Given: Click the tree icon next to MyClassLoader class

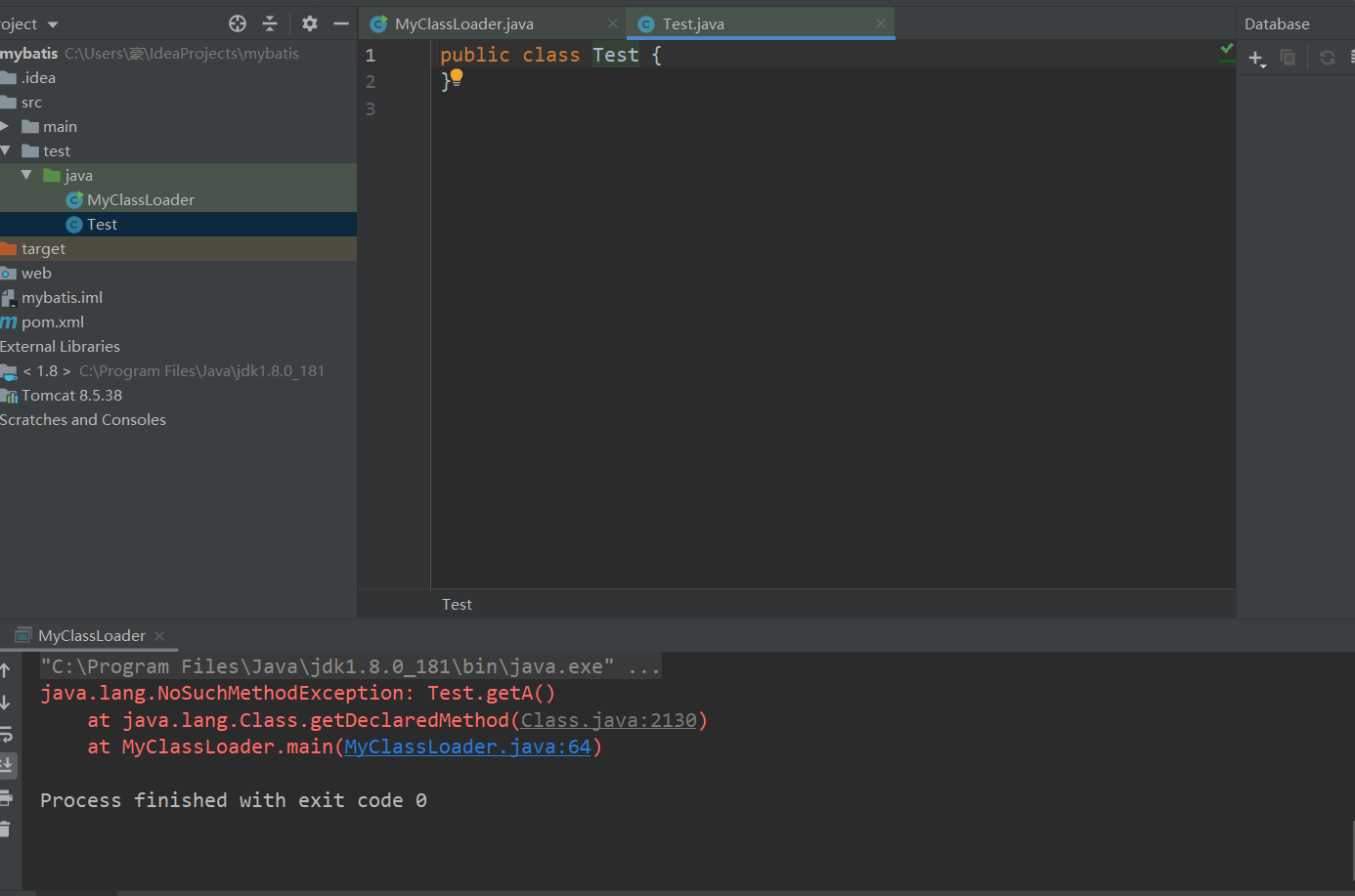Looking at the screenshot, I should [x=74, y=199].
